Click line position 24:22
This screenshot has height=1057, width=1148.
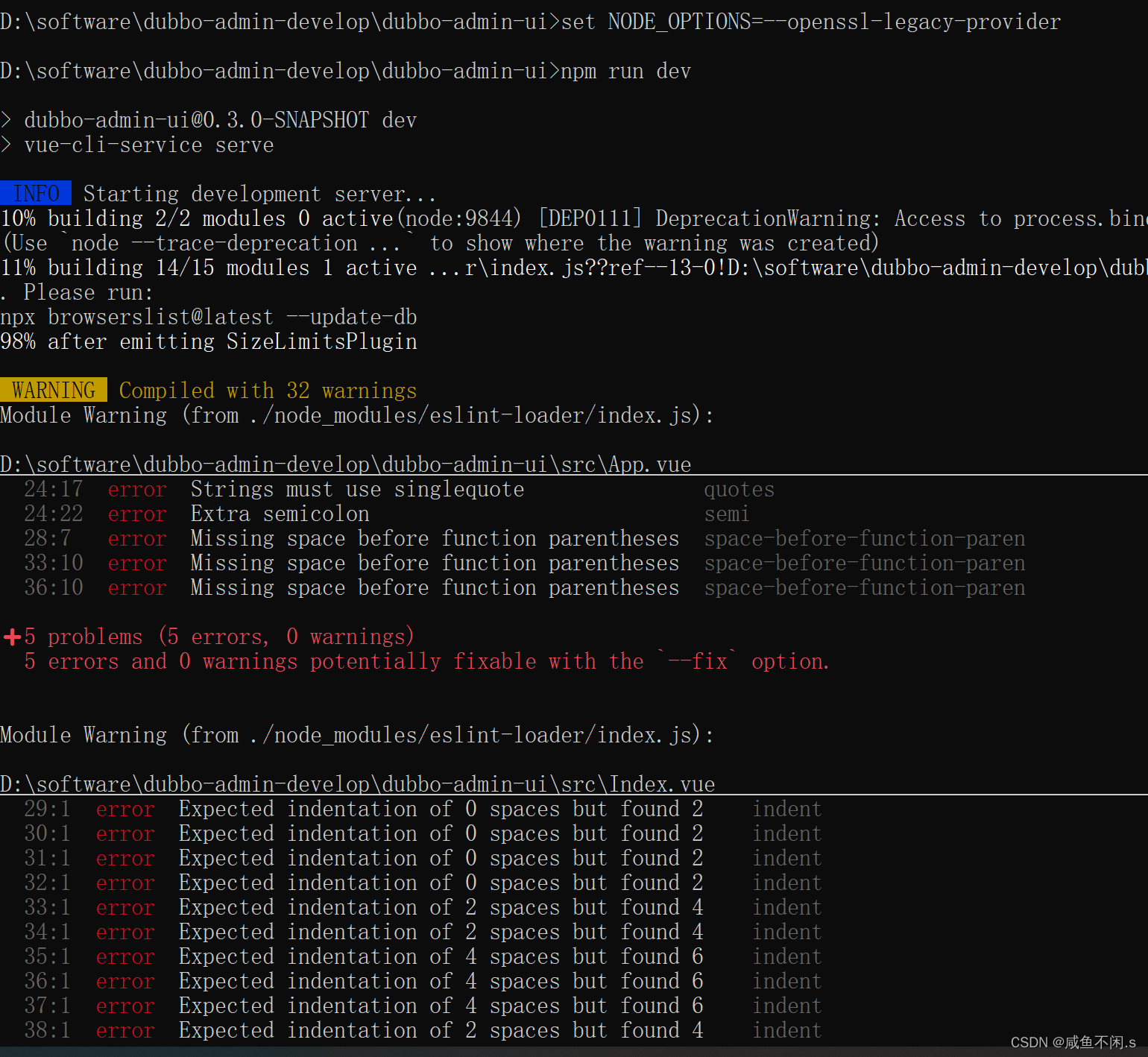coord(54,514)
